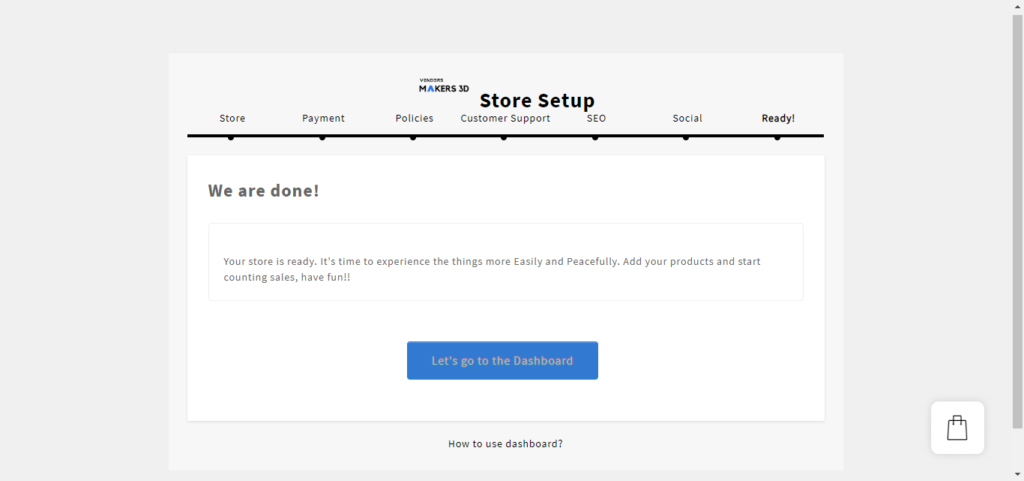The image size is (1024, 481).
Task: Click the progress dot under Customer Support
Action: tap(504, 138)
